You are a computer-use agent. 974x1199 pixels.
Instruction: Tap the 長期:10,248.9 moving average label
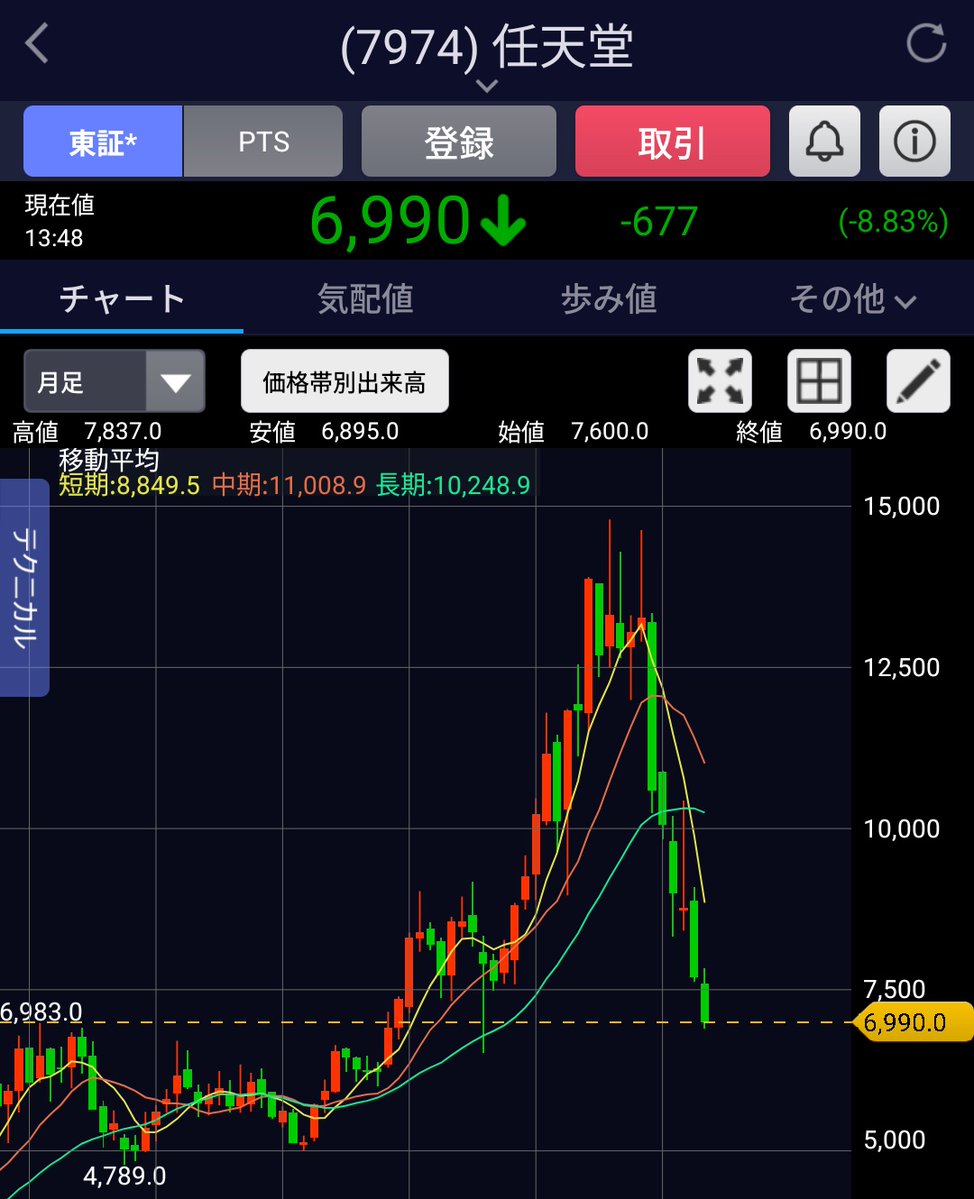[453, 485]
